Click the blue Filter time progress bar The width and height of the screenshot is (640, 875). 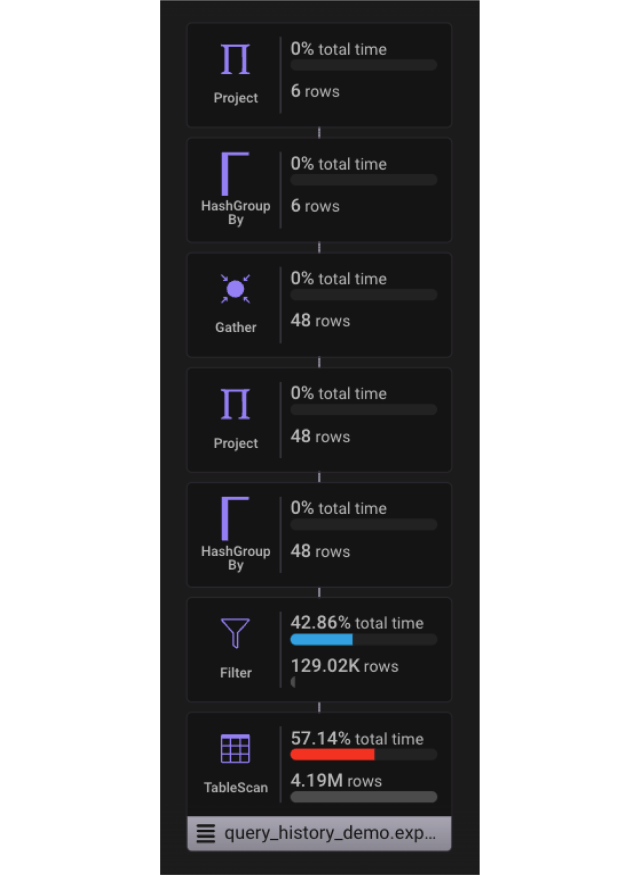pos(322,639)
